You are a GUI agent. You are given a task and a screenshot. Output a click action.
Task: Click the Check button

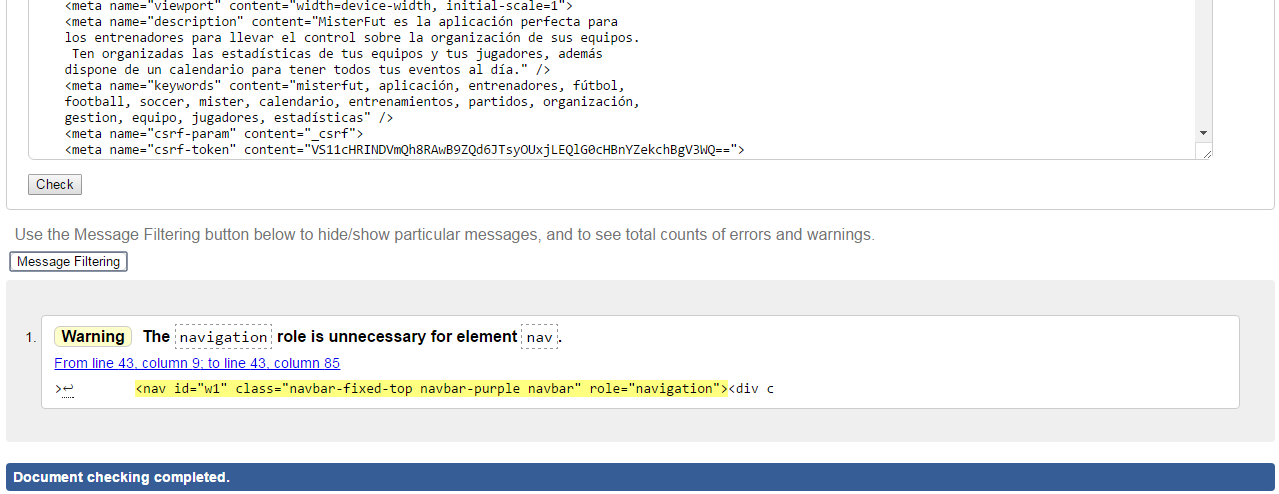[x=55, y=185]
